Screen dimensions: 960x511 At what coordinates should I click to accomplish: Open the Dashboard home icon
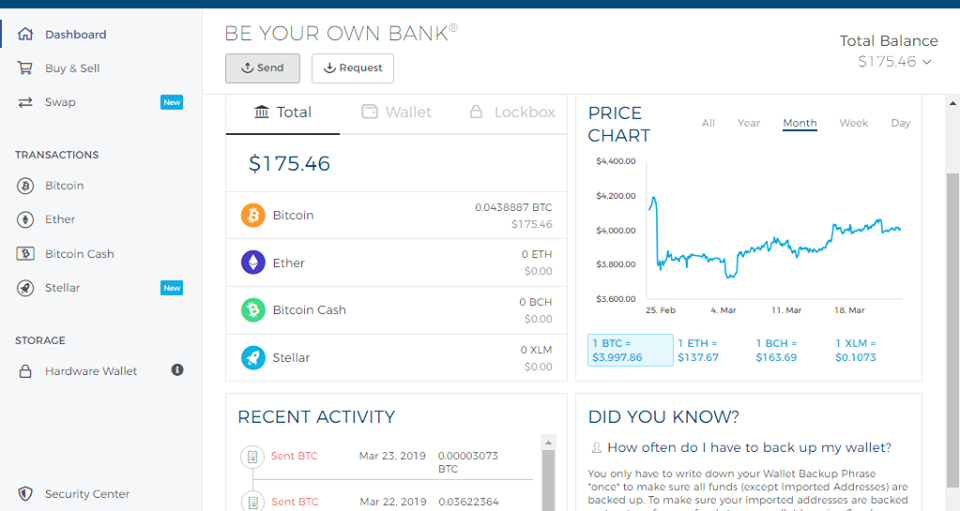pos(25,34)
